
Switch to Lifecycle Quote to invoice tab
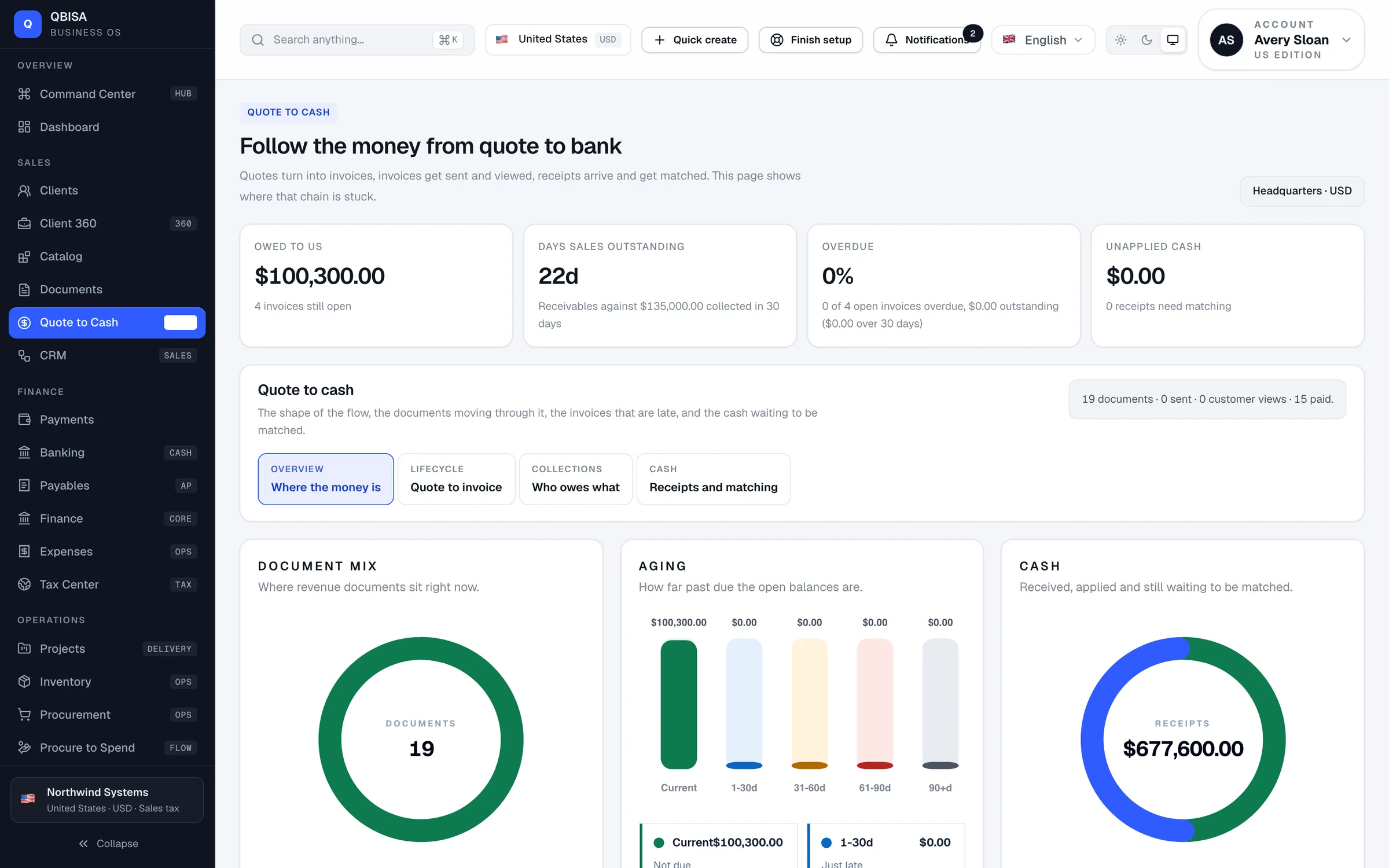456,479
